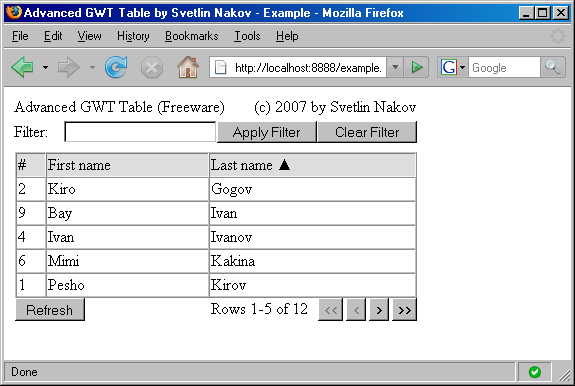Open the History menu
The height and width of the screenshot is (386, 575).
(x=133, y=36)
